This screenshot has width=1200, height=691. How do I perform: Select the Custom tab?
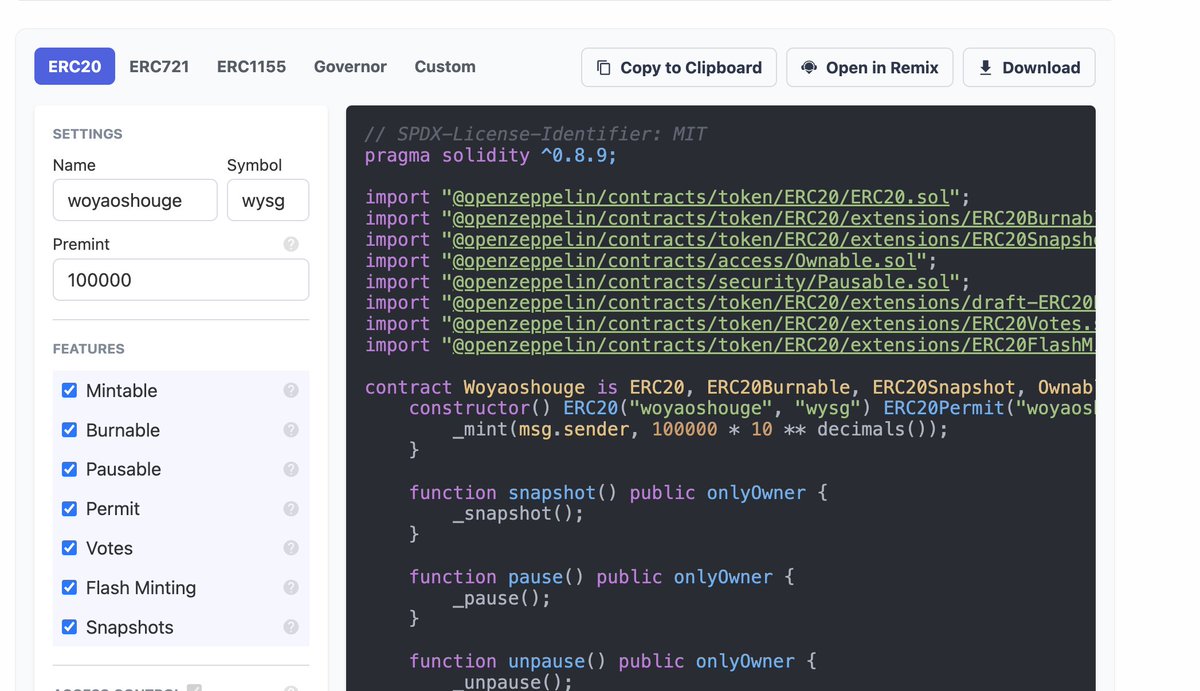pyautogui.click(x=445, y=66)
